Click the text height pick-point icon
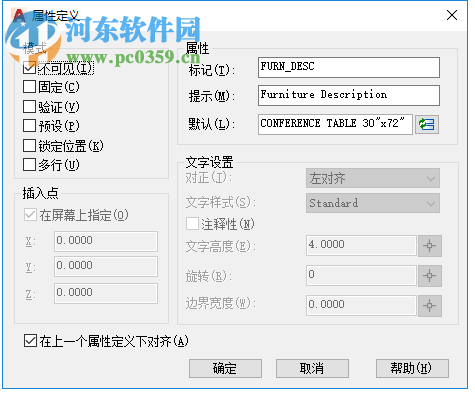The width and height of the screenshot is (475, 393). [430, 246]
